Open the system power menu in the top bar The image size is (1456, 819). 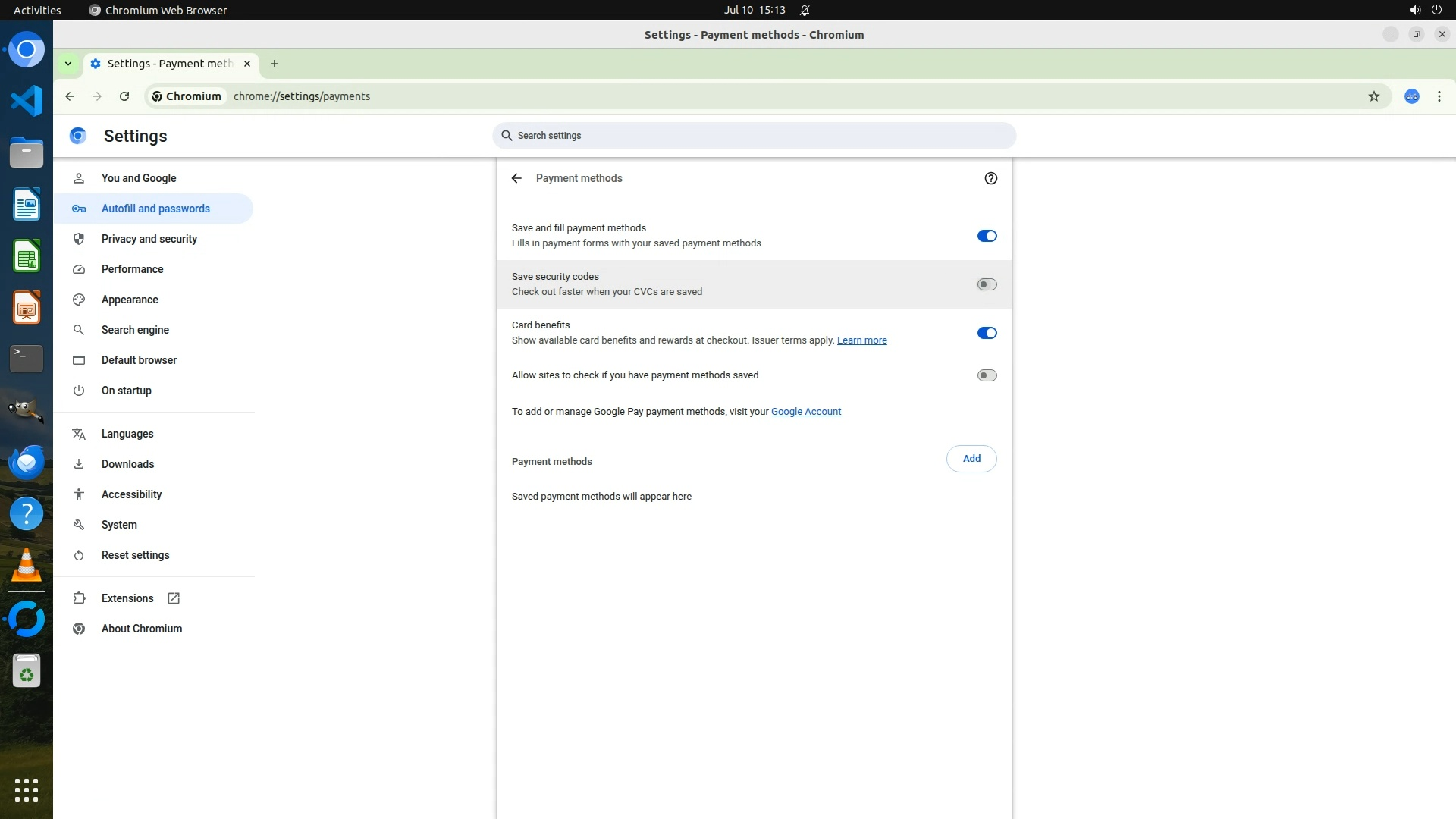pos(1436,10)
